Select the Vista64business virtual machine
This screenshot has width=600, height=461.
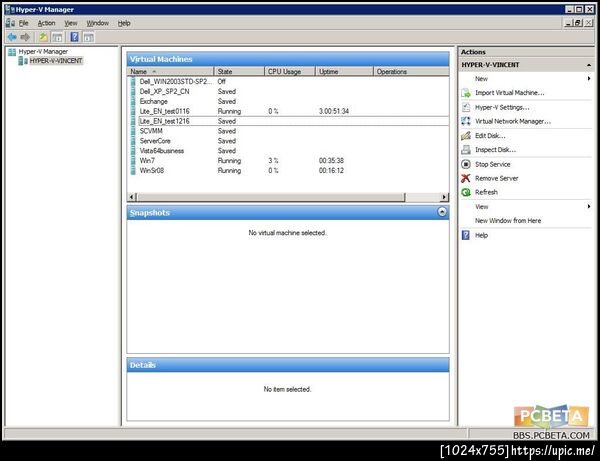[161, 151]
